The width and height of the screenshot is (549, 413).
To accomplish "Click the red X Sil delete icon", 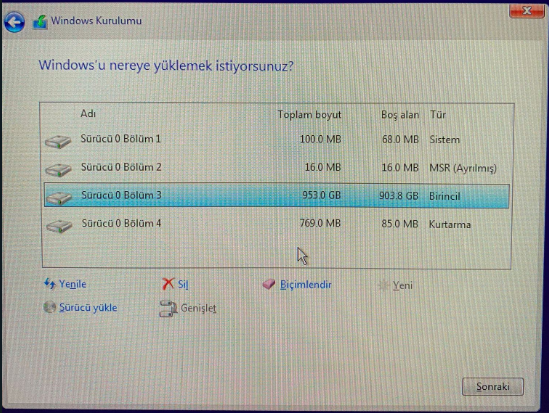I will click(168, 284).
